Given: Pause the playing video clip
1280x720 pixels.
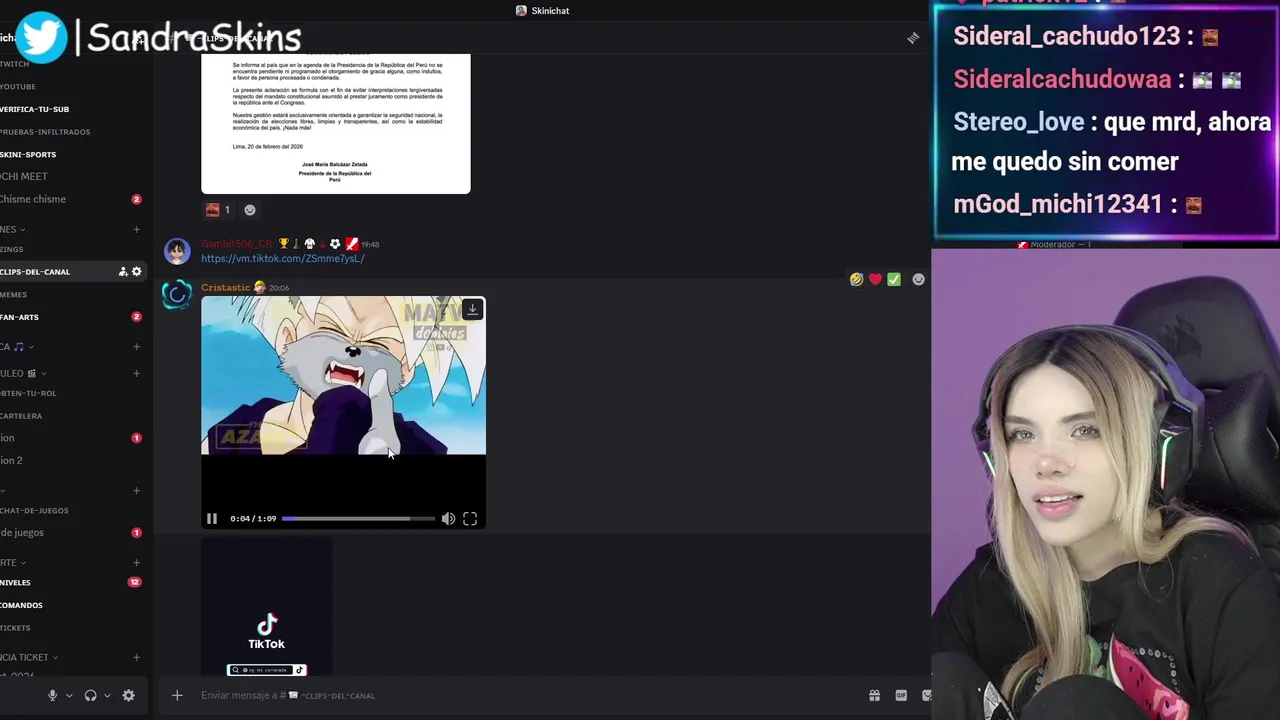Looking at the screenshot, I should tap(212, 518).
